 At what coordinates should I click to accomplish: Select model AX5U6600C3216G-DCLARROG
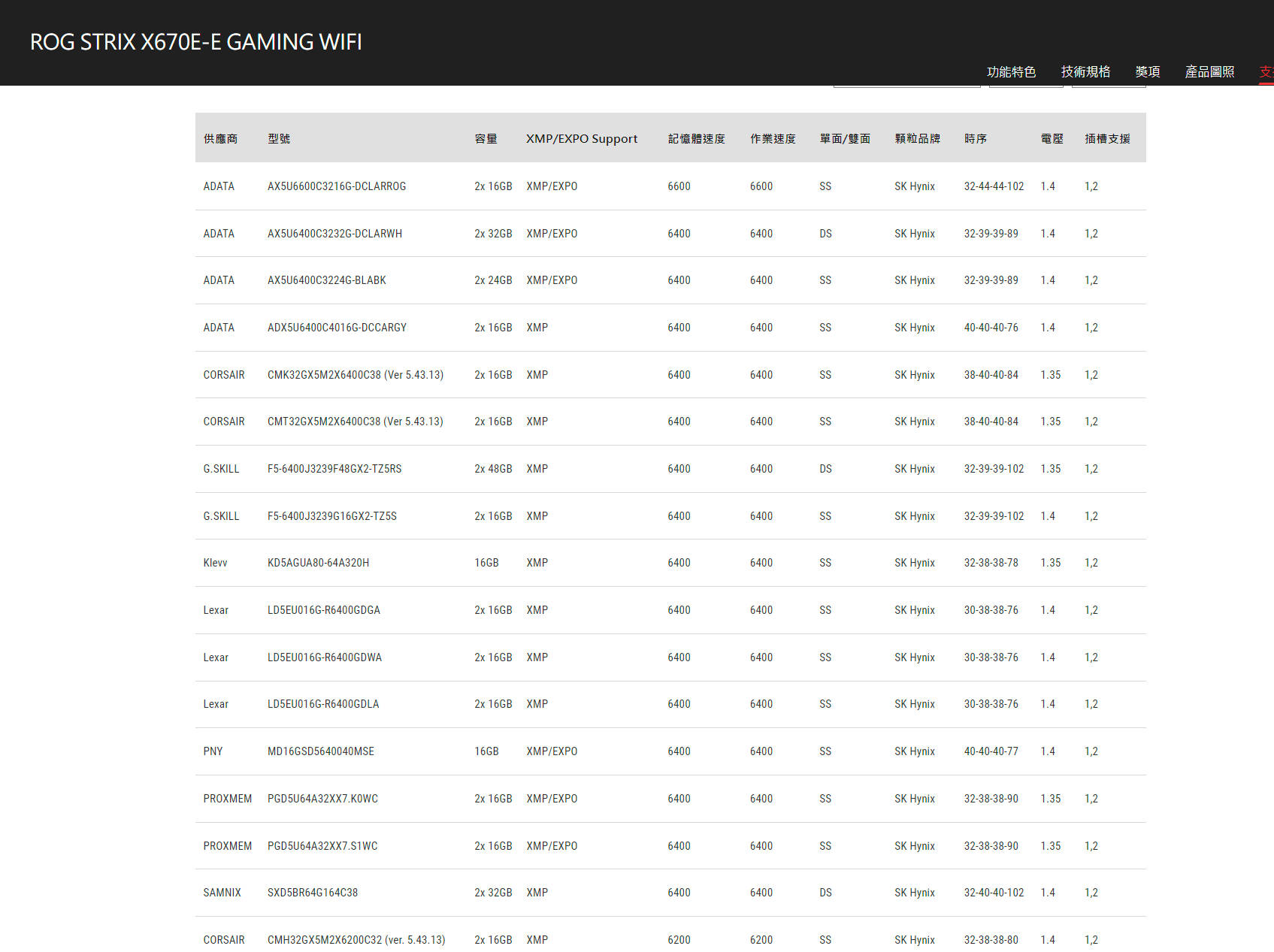click(337, 186)
